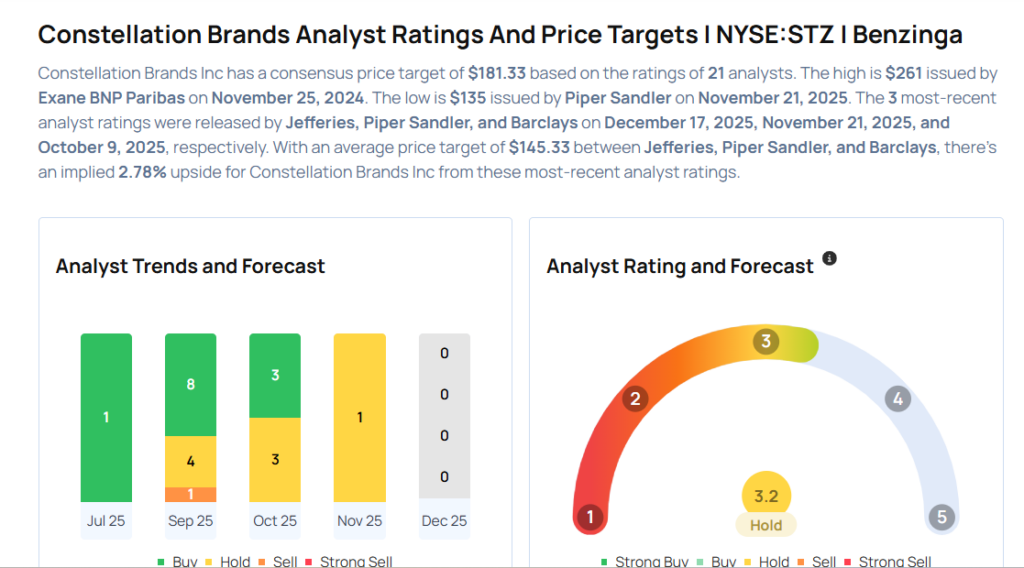Click the info icon beside Analyst Rating and Forecast
The height and width of the screenshot is (568, 1024).
tap(829, 259)
